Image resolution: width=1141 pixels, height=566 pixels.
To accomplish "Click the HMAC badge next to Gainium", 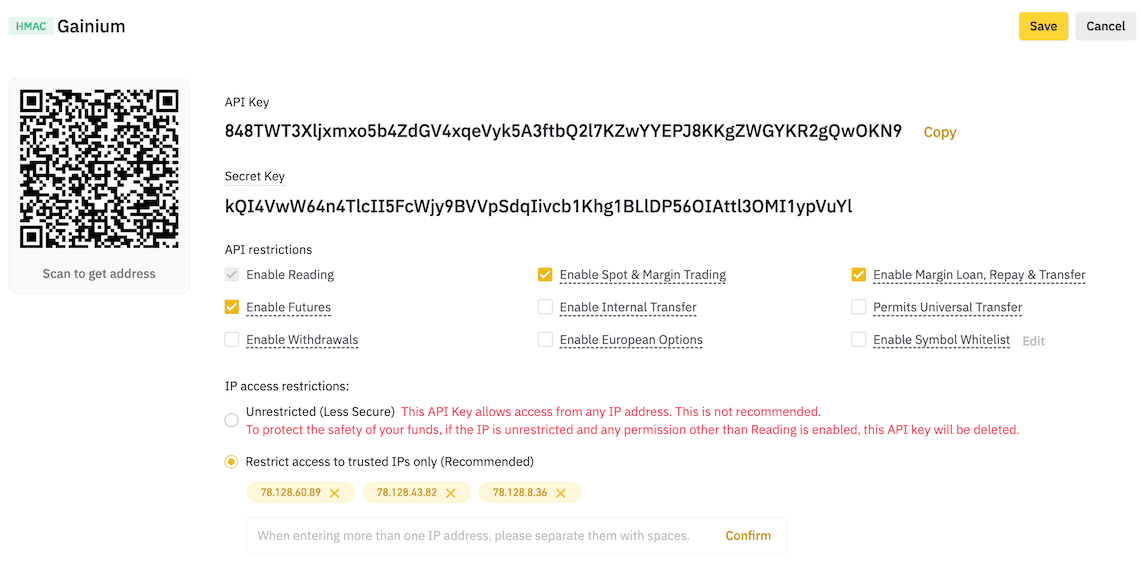I will tap(31, 26).
